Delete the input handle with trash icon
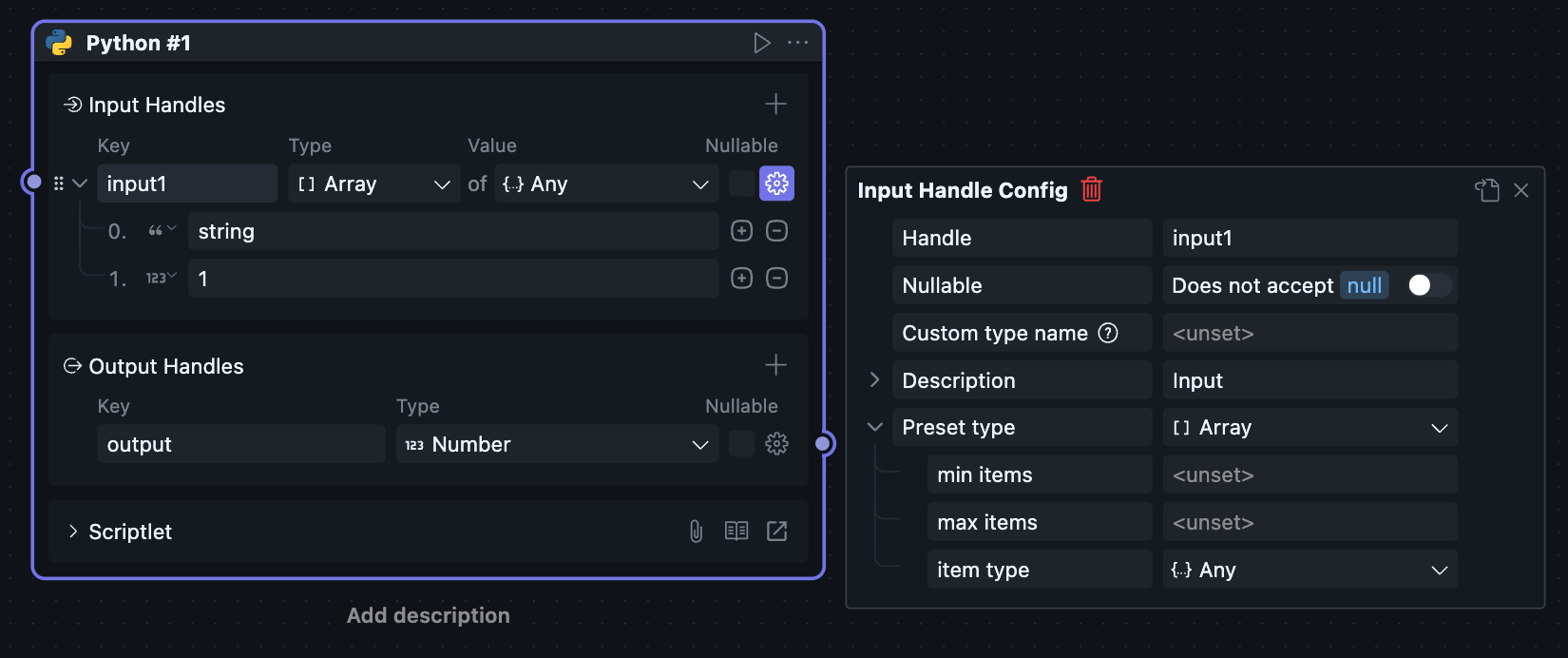This screenshot has width=1568, height=658. click(x=1091, y=190)
